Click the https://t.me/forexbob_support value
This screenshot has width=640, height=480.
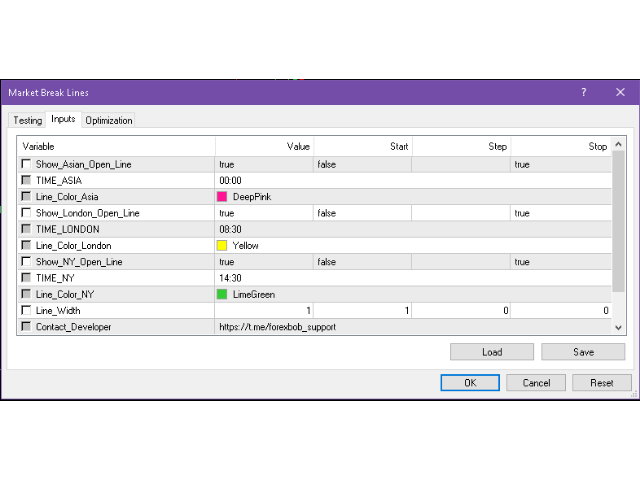tap(278, 327)
